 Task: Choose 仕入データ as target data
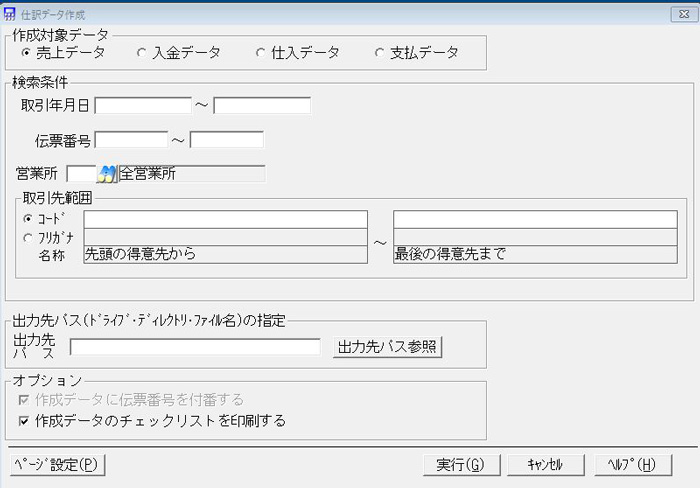pyautogui.click(x=261, y=53)
